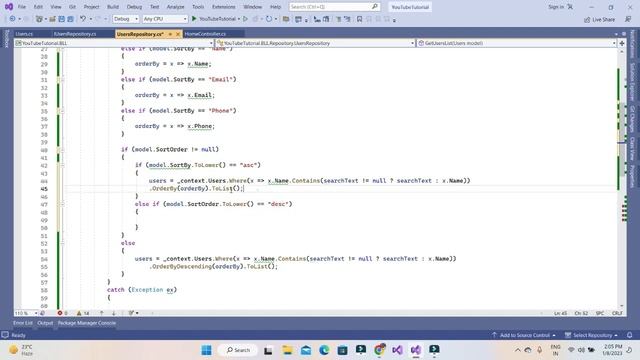Viewport: 640px width, 360px height.
Task: Start without debugging outline play icon
Action: [245, 19]
